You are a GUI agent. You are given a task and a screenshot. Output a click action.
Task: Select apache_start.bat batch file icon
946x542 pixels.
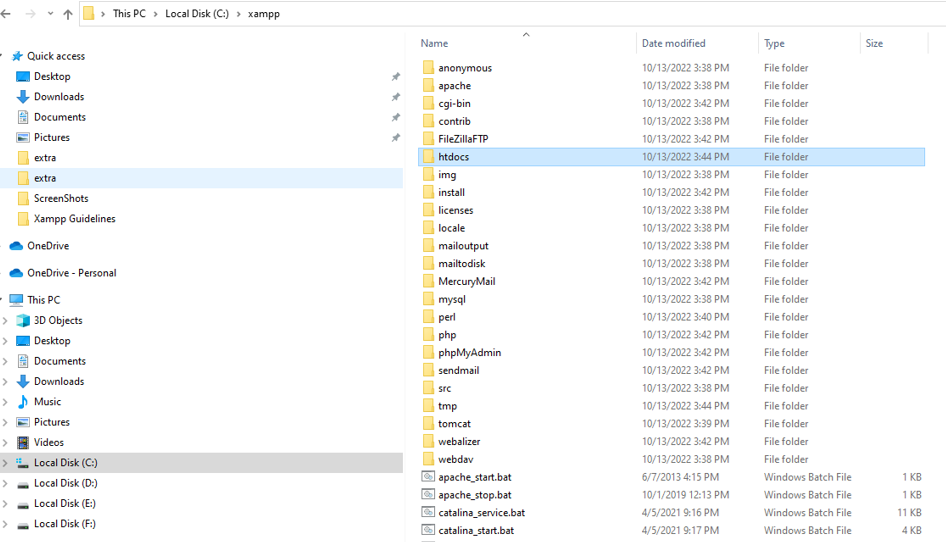coord(428,477)
